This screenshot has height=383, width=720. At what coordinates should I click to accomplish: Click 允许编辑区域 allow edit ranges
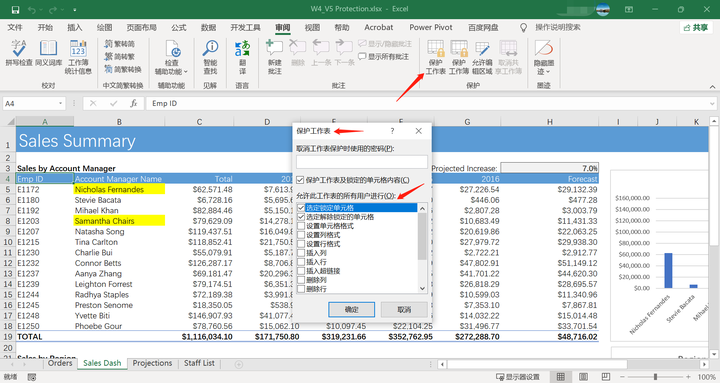click(x=482, y=57)
